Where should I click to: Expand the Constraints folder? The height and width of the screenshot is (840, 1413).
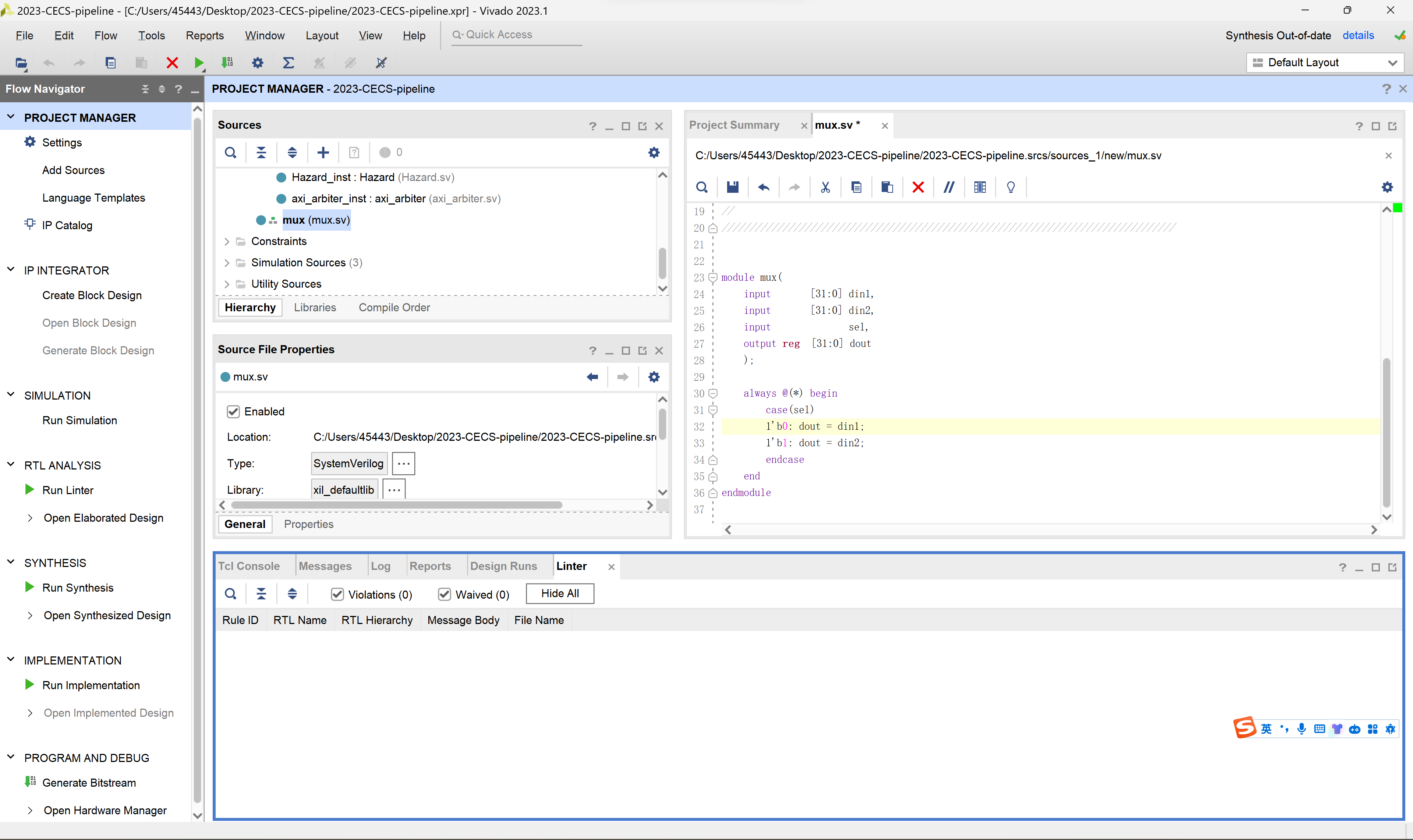[226, 242]
